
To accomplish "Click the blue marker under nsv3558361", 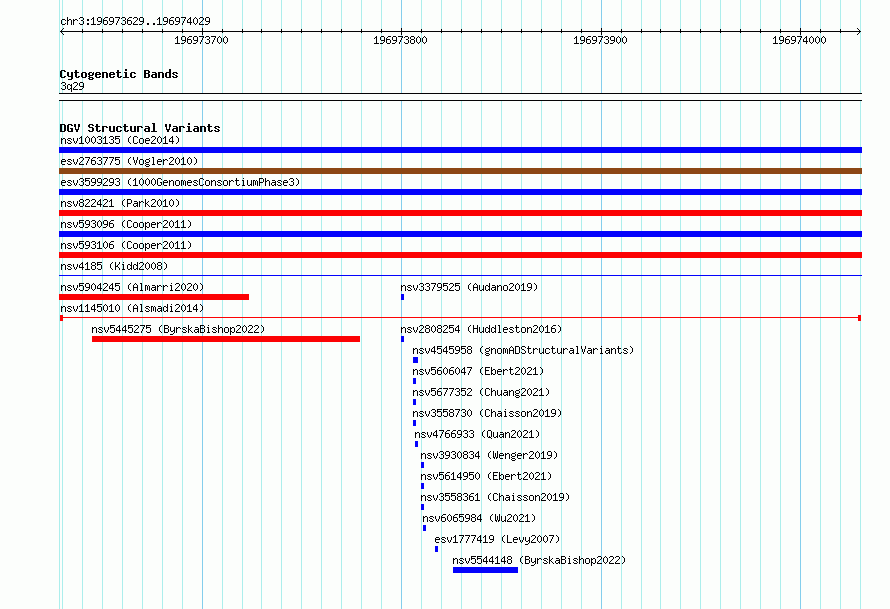I will coord(422,507).
